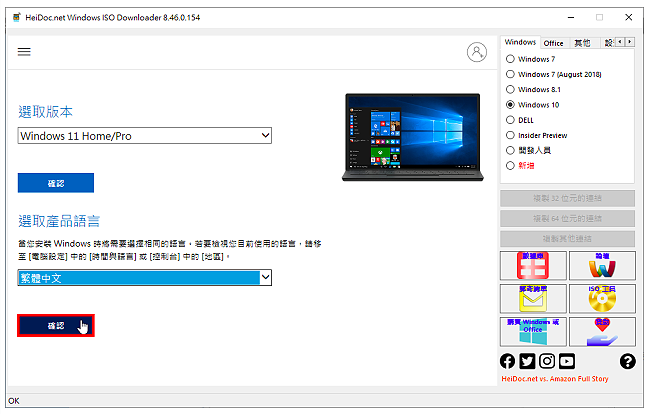Screen dimensions: 653x414
Task: Click the 選取產品語言 heading
Action: [59, 221]
